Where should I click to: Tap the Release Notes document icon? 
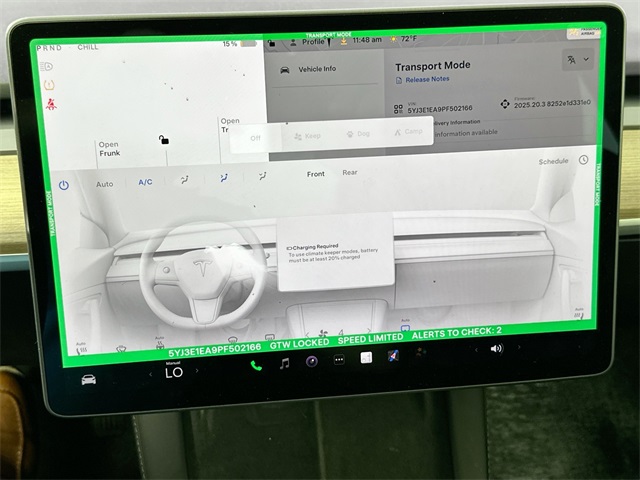pos(399,80)
